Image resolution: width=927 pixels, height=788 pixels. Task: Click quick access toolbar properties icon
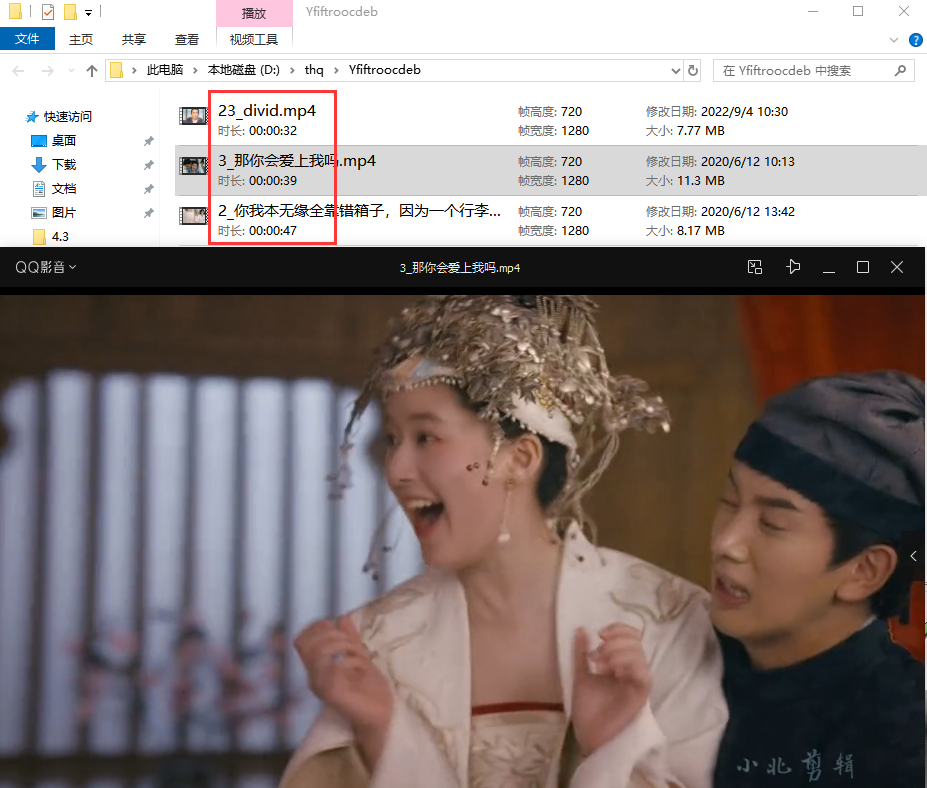pyautogui.click(x=48, y=11)
